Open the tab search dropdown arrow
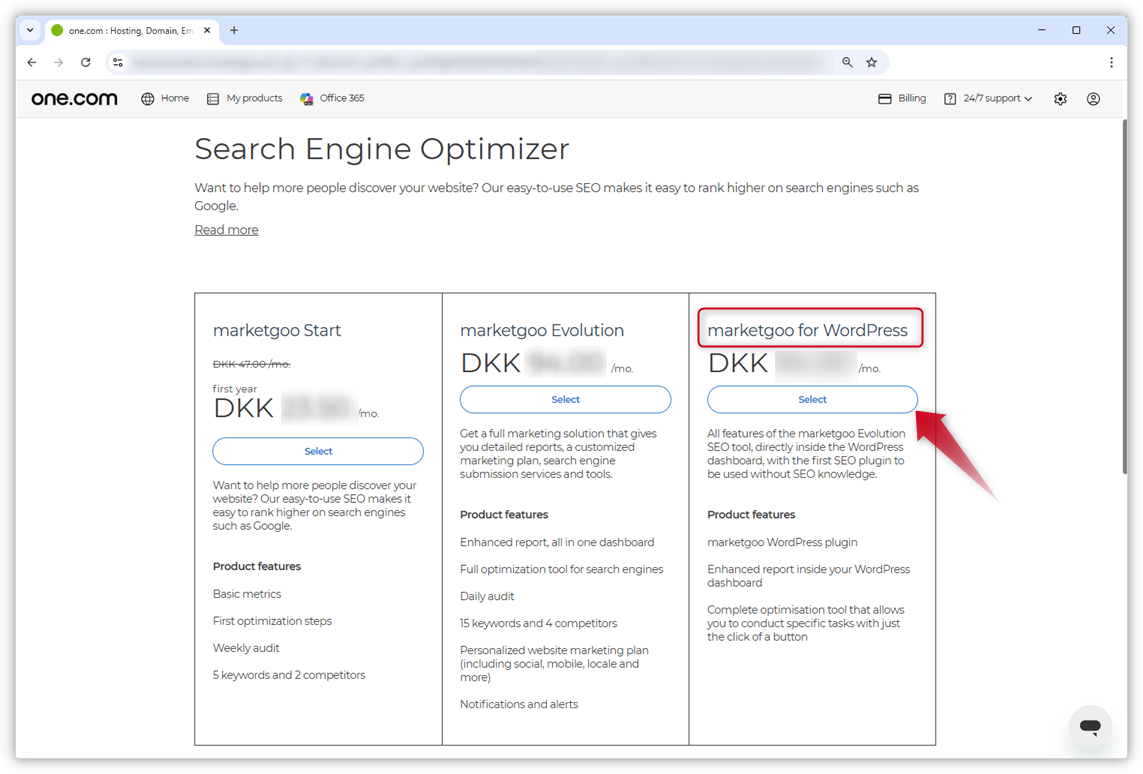Screen dimensions: 1143x774 pos(30,31)
